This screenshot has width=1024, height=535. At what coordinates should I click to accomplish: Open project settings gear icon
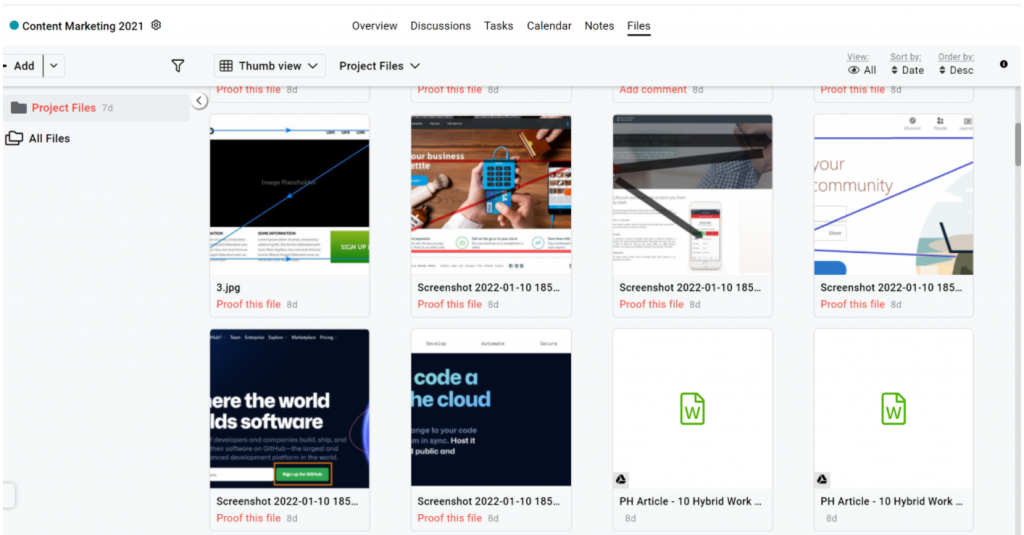click(x=156, y=25)
